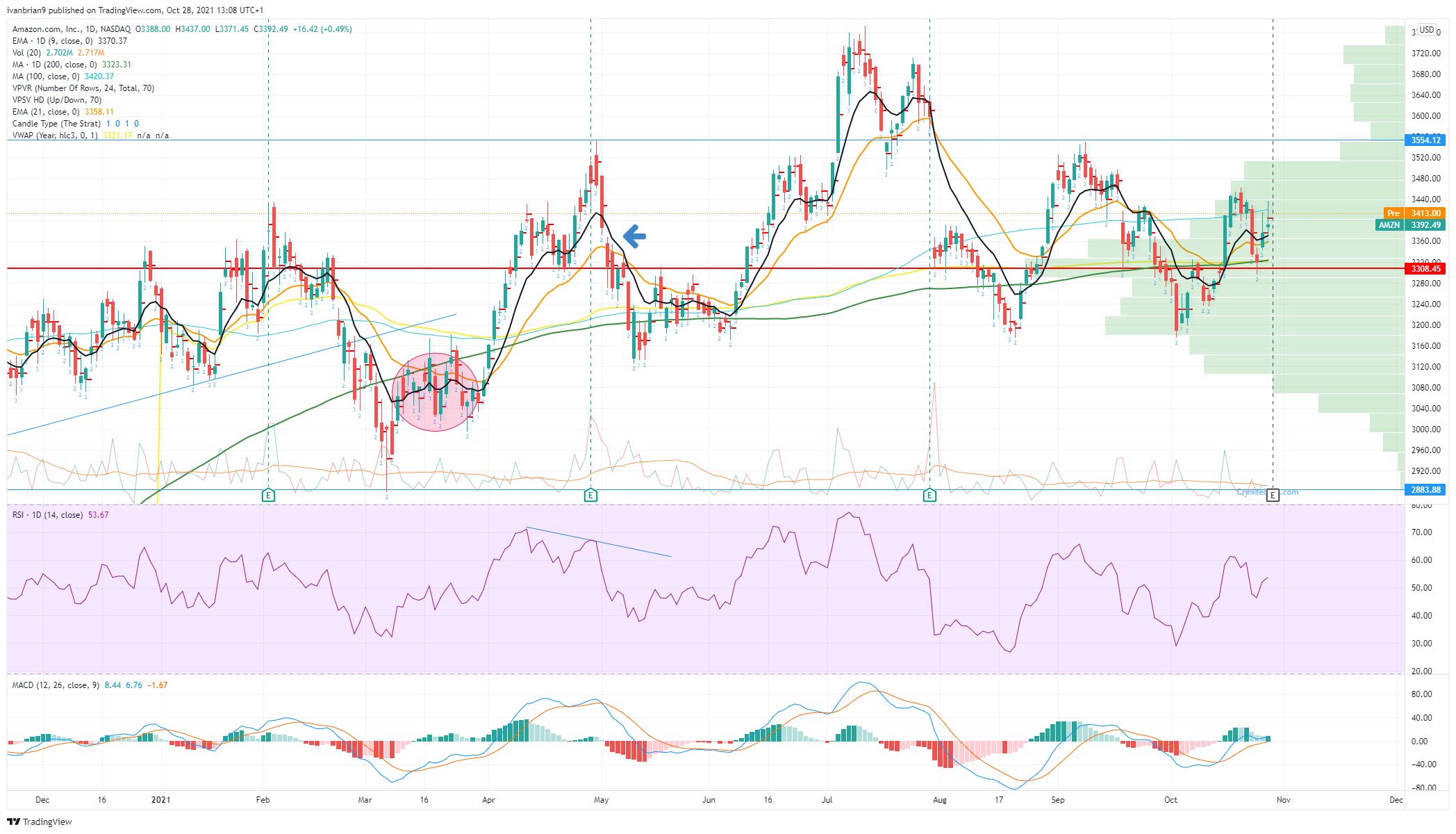Select the pink circle highlight in March

(x=436, y=392)
